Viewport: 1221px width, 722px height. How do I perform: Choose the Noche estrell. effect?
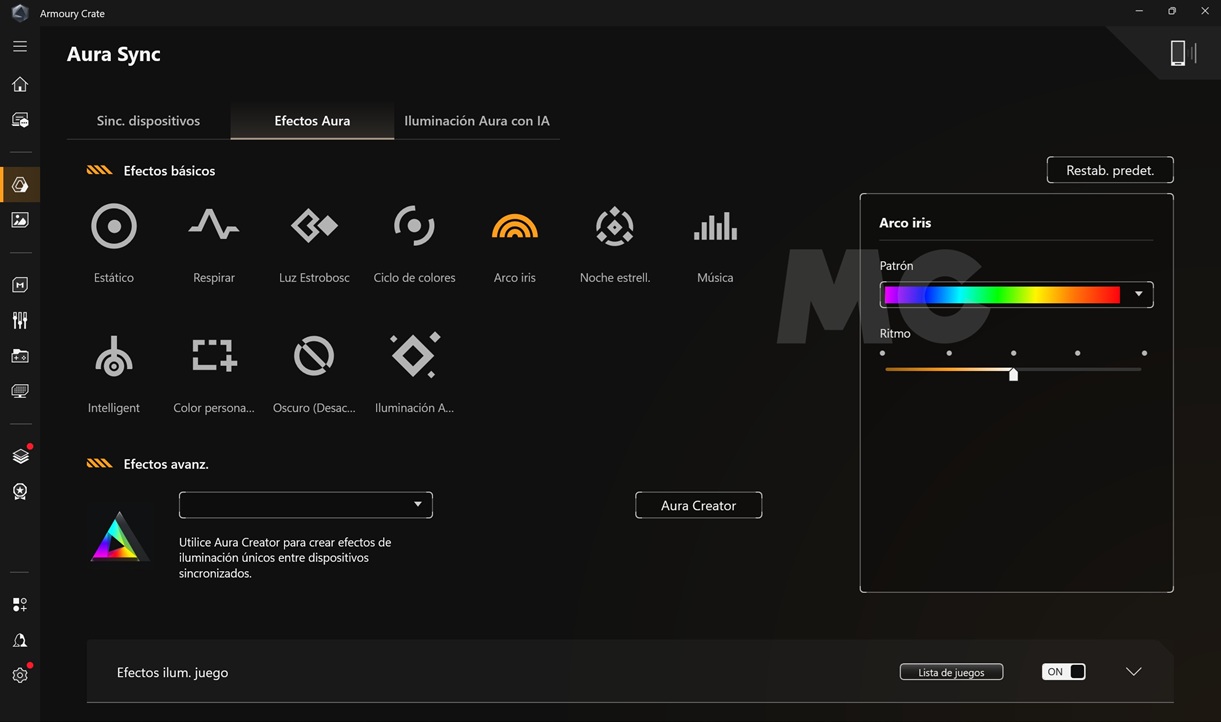click(x=614, y=227)
